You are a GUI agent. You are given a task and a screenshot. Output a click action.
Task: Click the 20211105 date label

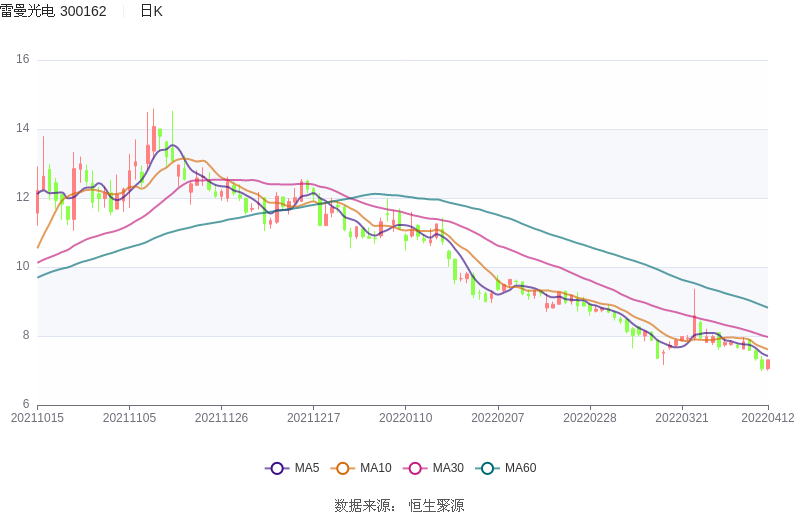point(129,418)
